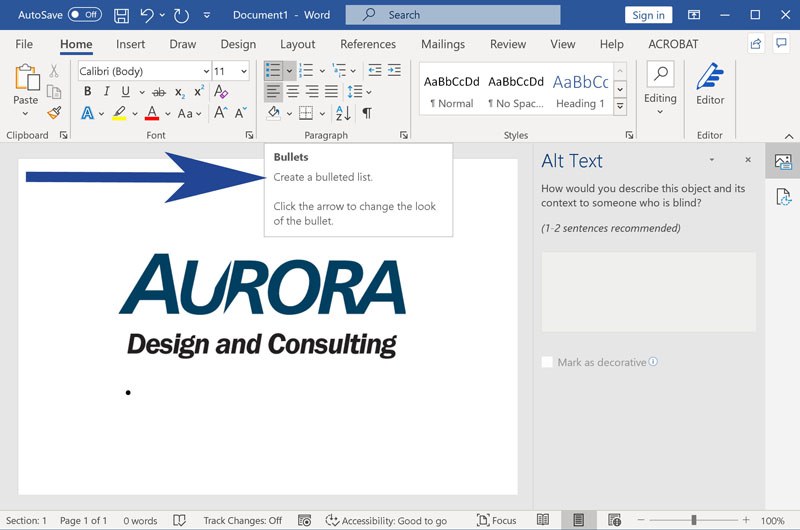Center align the text
Image resolution: width=800 pixels, height=530 pixels.
[x=292, y=92]
